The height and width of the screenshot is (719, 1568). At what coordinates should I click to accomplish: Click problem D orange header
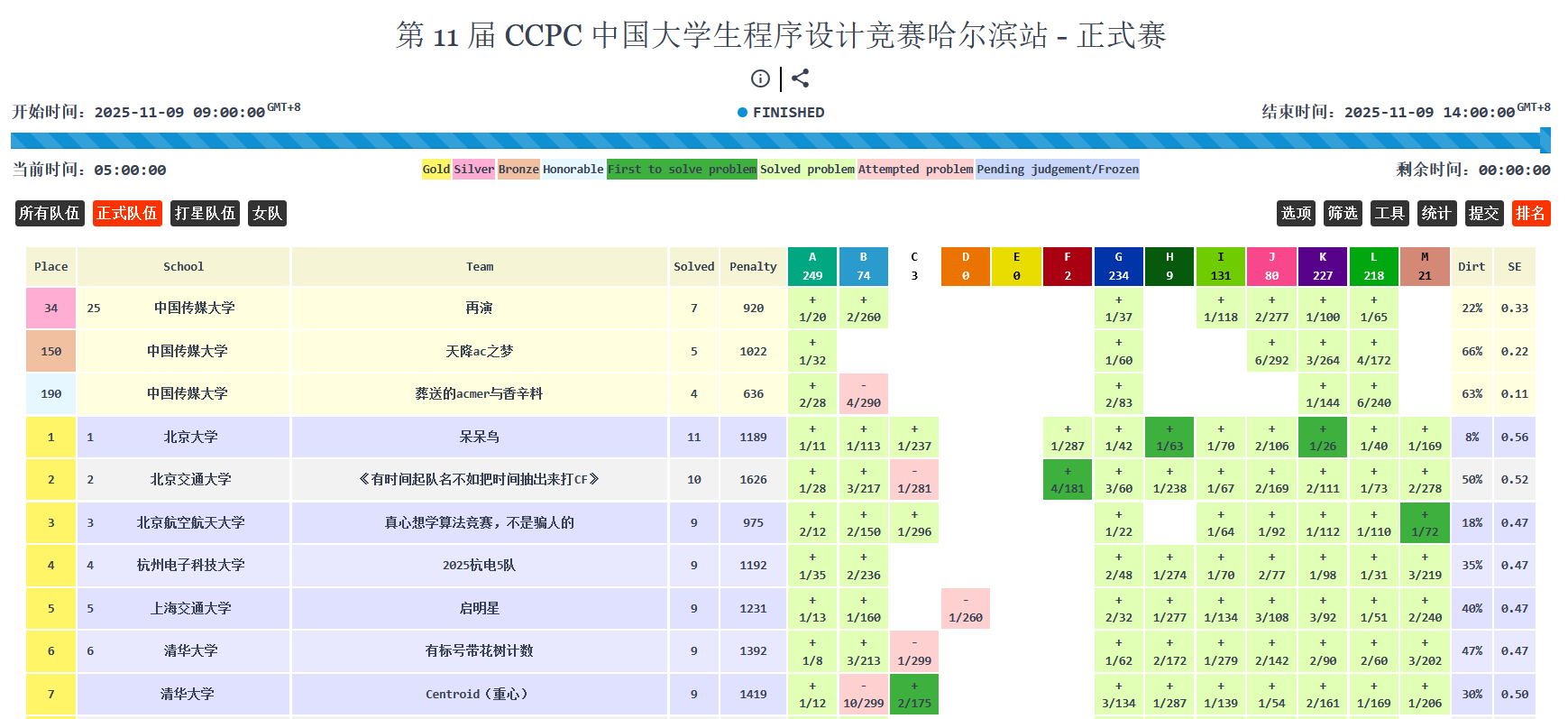pyautogui.click(x=965, y=266)
